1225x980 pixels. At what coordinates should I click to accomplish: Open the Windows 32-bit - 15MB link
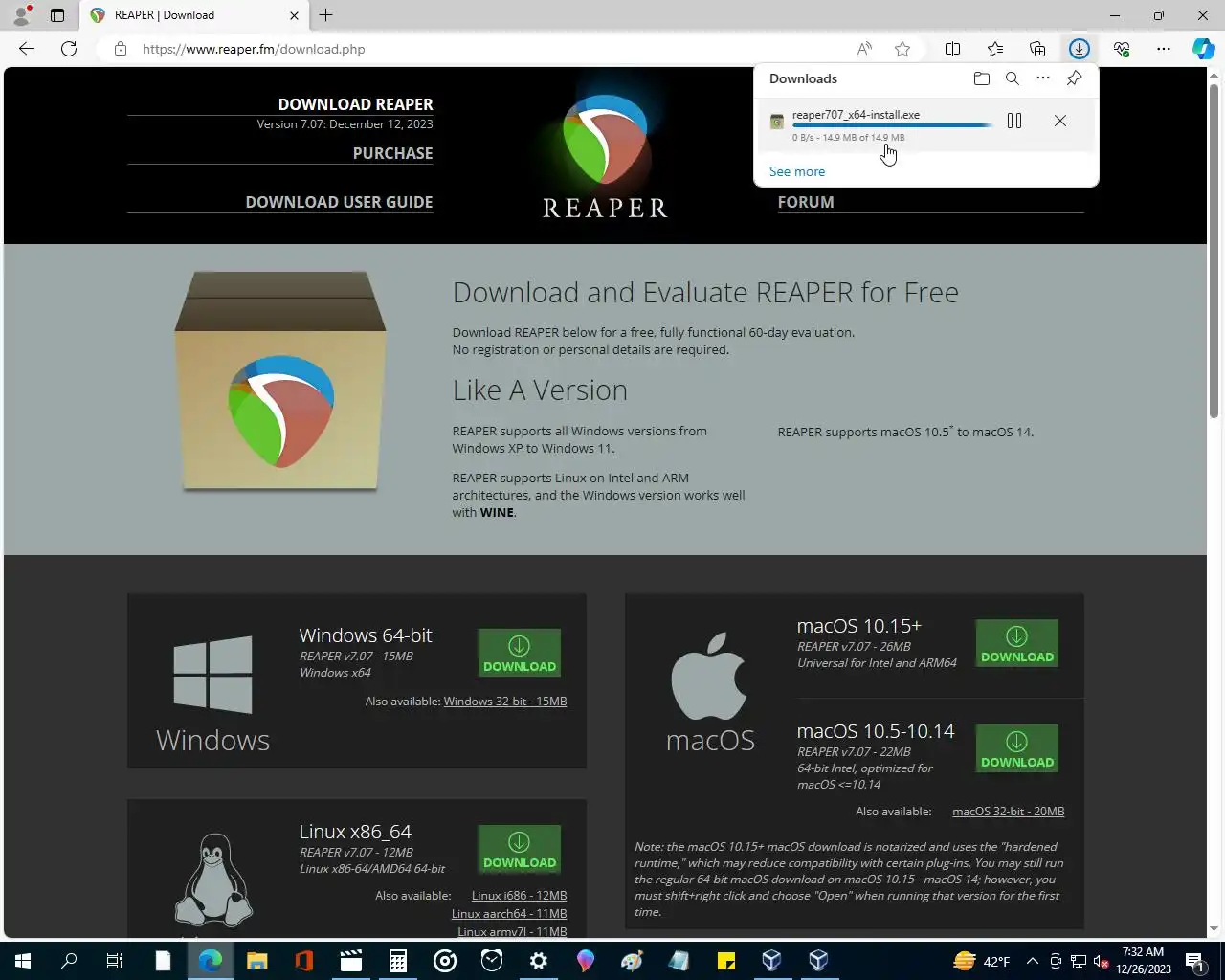pyautogui.click(x=505, y=702)
